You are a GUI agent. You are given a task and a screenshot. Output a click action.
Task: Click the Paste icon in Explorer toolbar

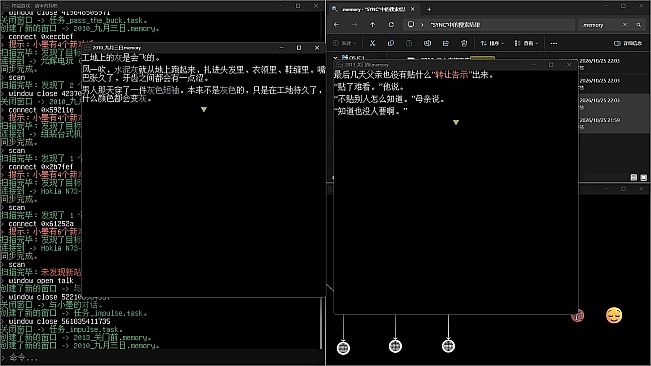(409, 43)
